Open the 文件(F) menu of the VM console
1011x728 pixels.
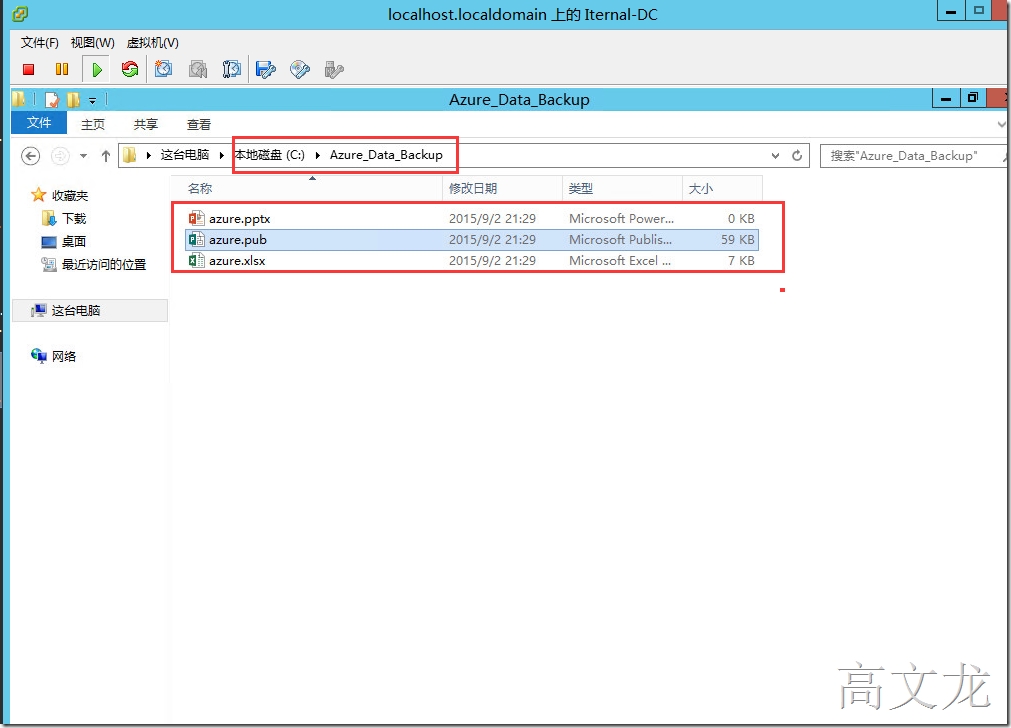point(39,43)
